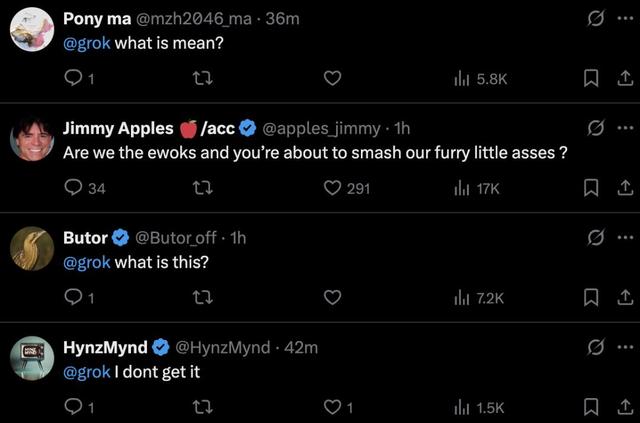Open Jimmy Apples' profile picture
640x423 pixels.
click(x=32, y=139)
